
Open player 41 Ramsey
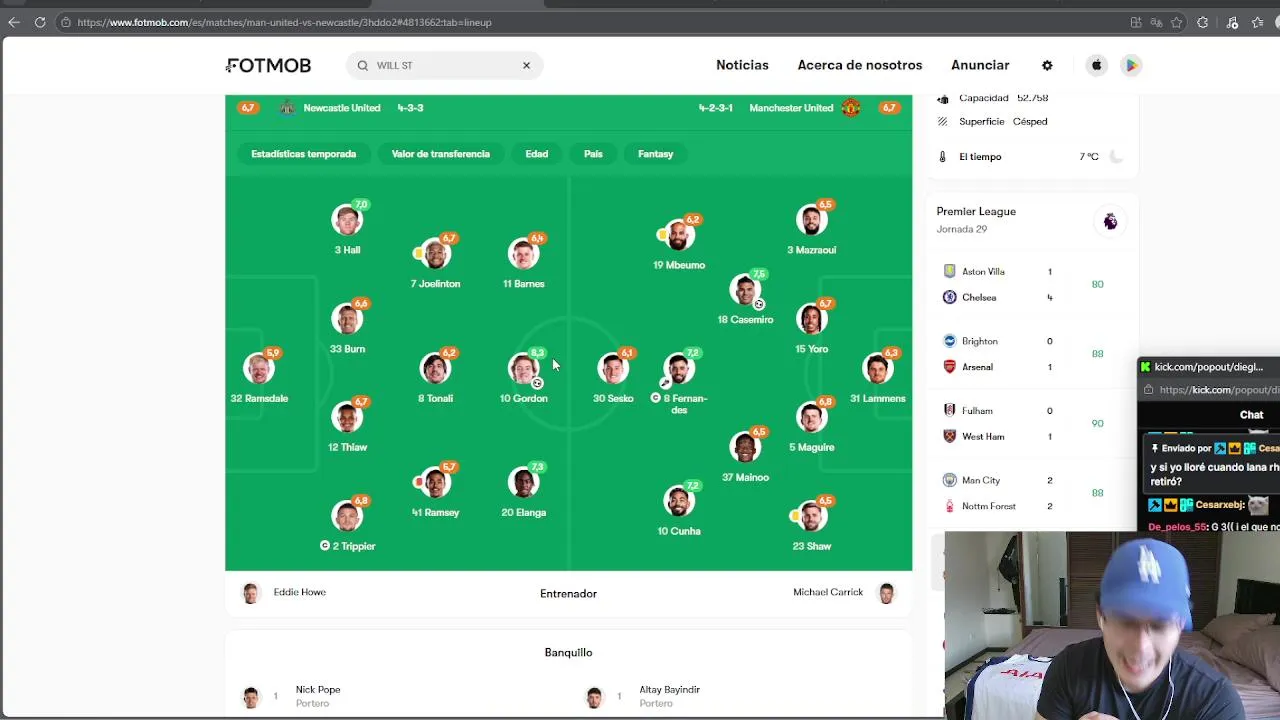tap(435, 490)
